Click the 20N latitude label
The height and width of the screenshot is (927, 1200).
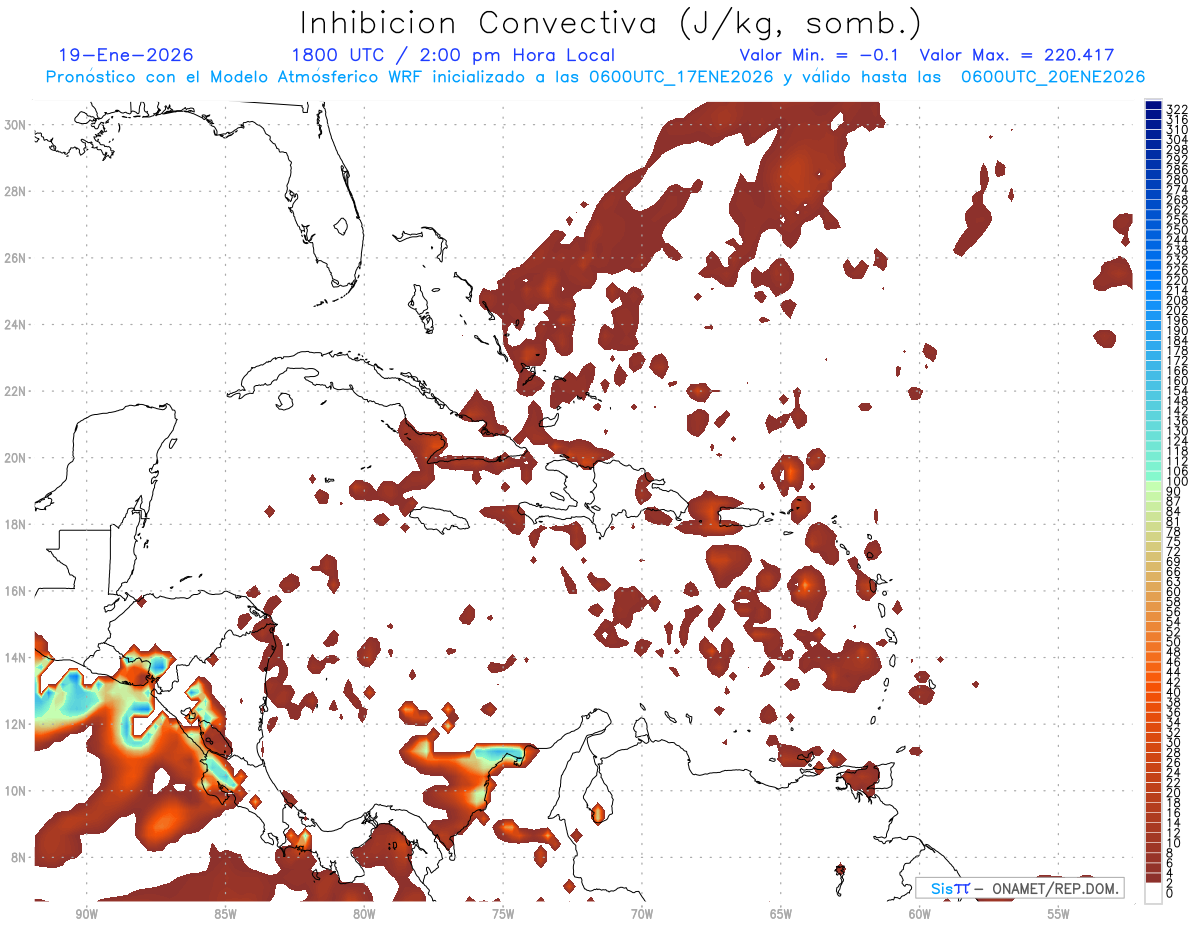point(16,457)
